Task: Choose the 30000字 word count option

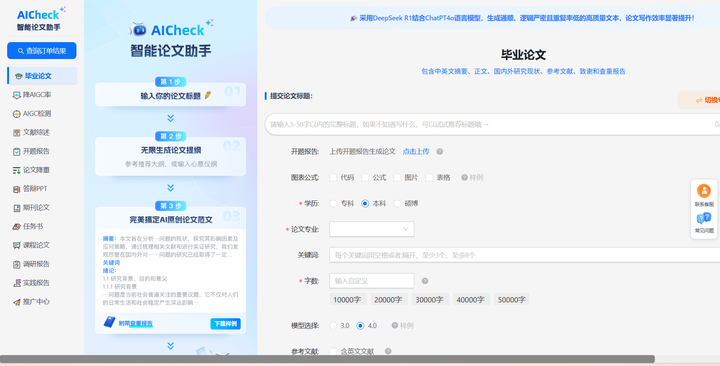Action: (429, 299)
